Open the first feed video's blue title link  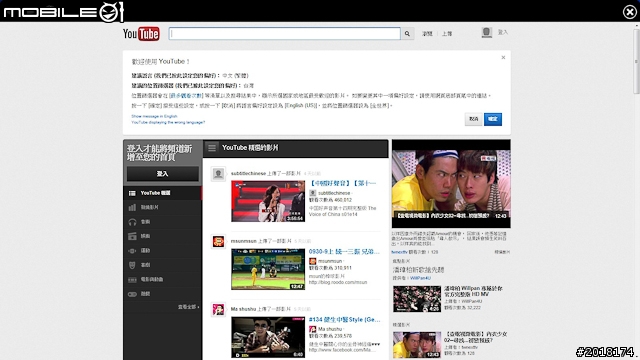tap(343, 183)
